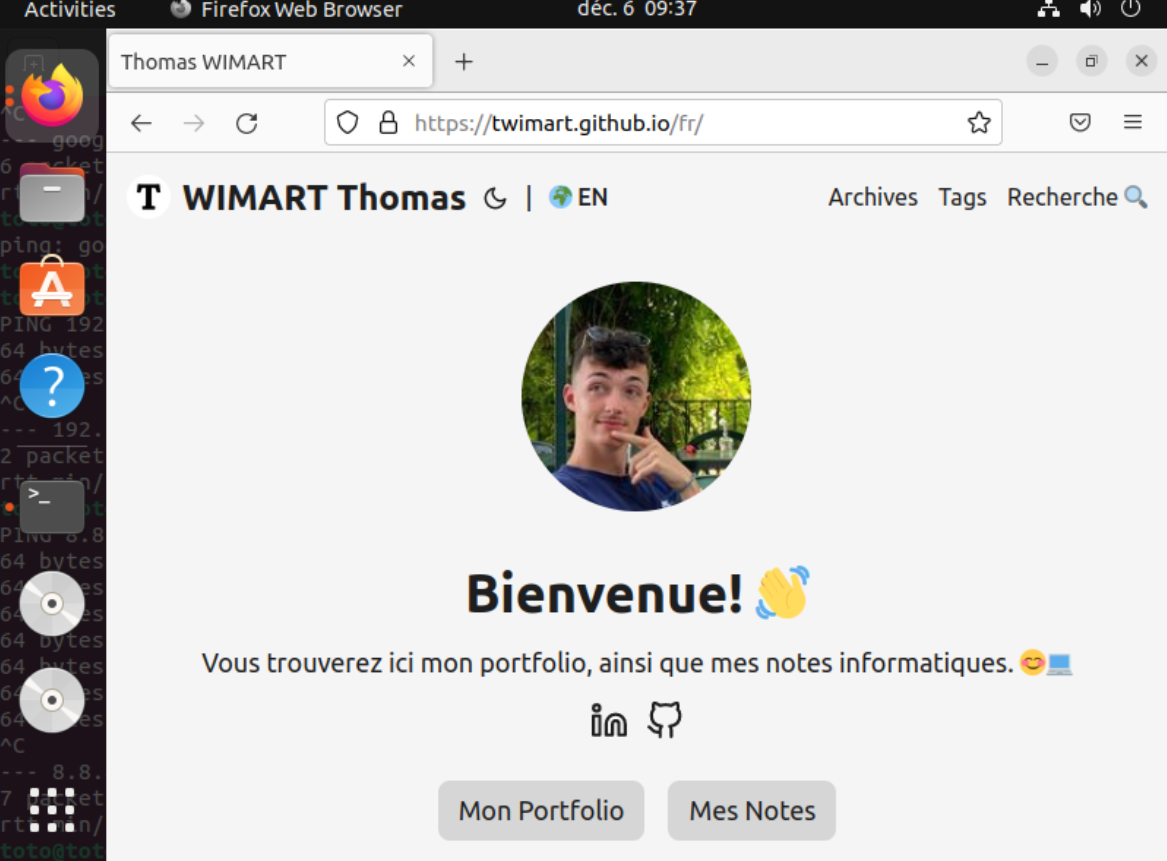Reload the current page

246,123
